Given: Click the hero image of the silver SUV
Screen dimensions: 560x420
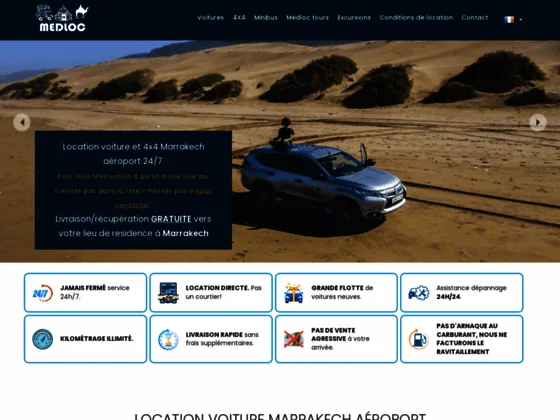Looking at the screenshot, I should 323,182.
